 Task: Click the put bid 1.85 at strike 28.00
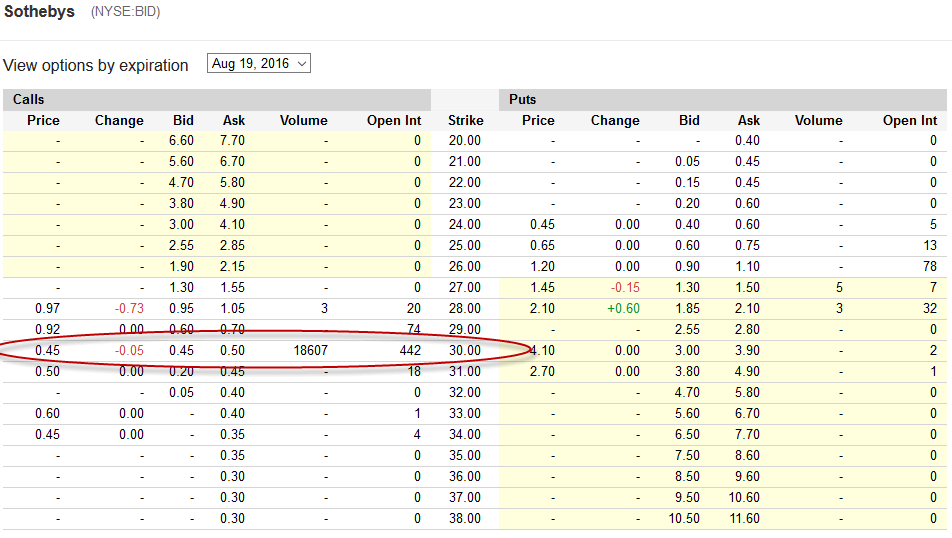pyautogui.click(x=687, y=308)
